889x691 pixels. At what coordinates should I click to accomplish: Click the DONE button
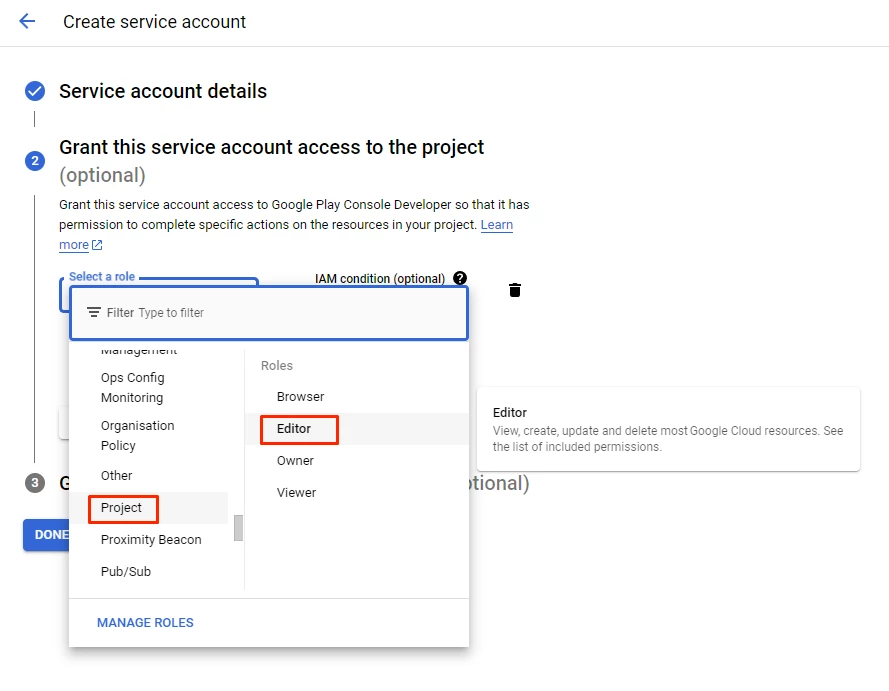click(46, 535)
